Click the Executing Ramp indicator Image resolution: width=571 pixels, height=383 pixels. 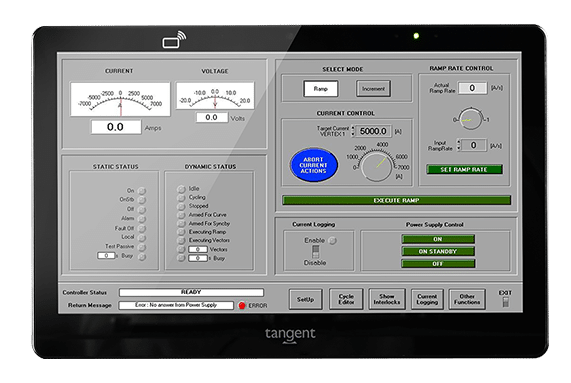click(x=181, y=232)
